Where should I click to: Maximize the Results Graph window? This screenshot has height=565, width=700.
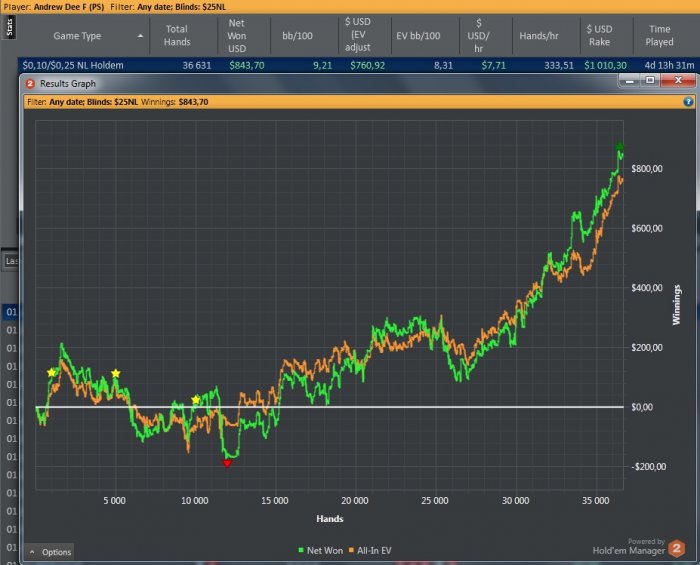click(650, 82)
